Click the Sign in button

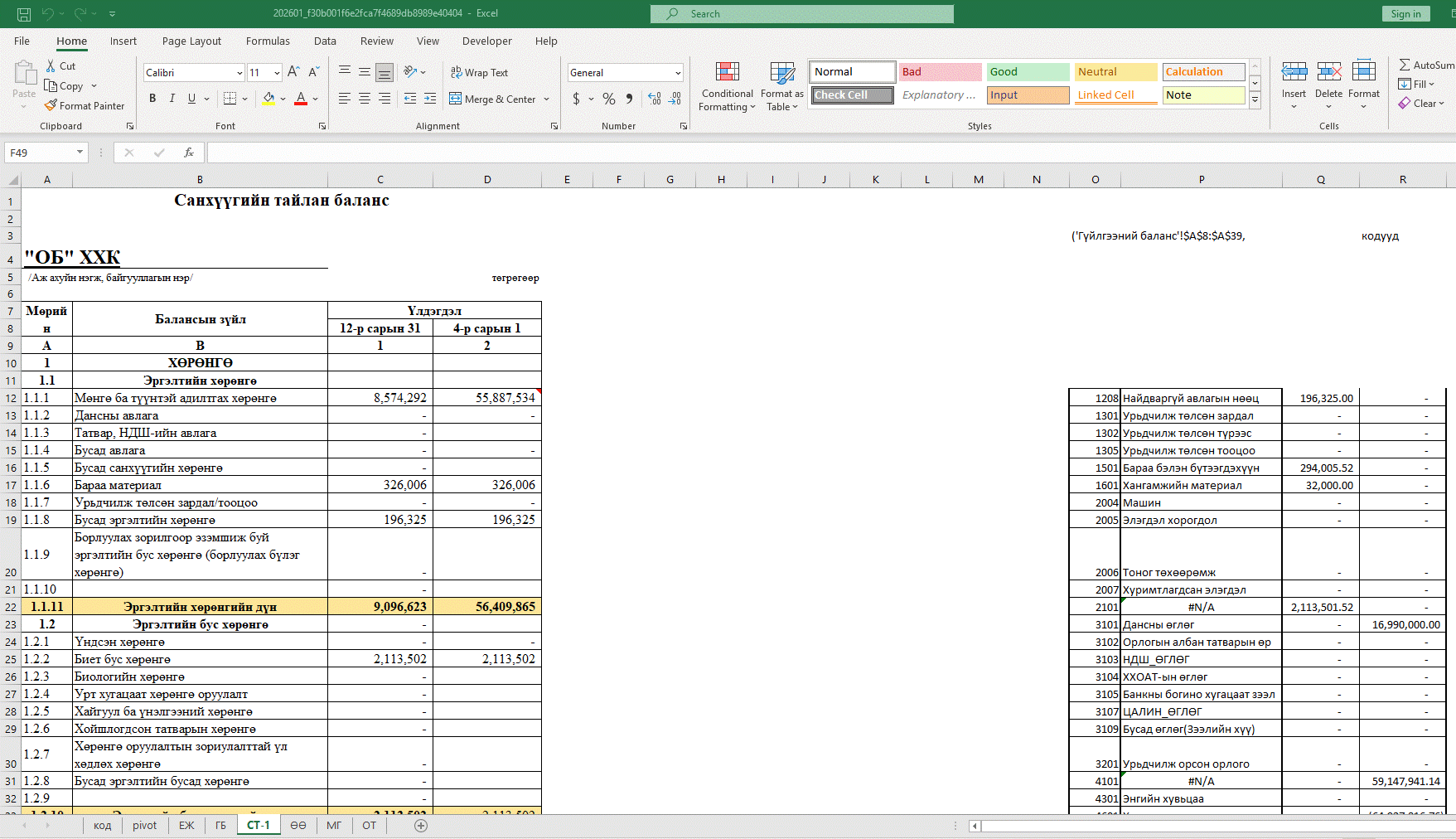[x=1405, y=13]
